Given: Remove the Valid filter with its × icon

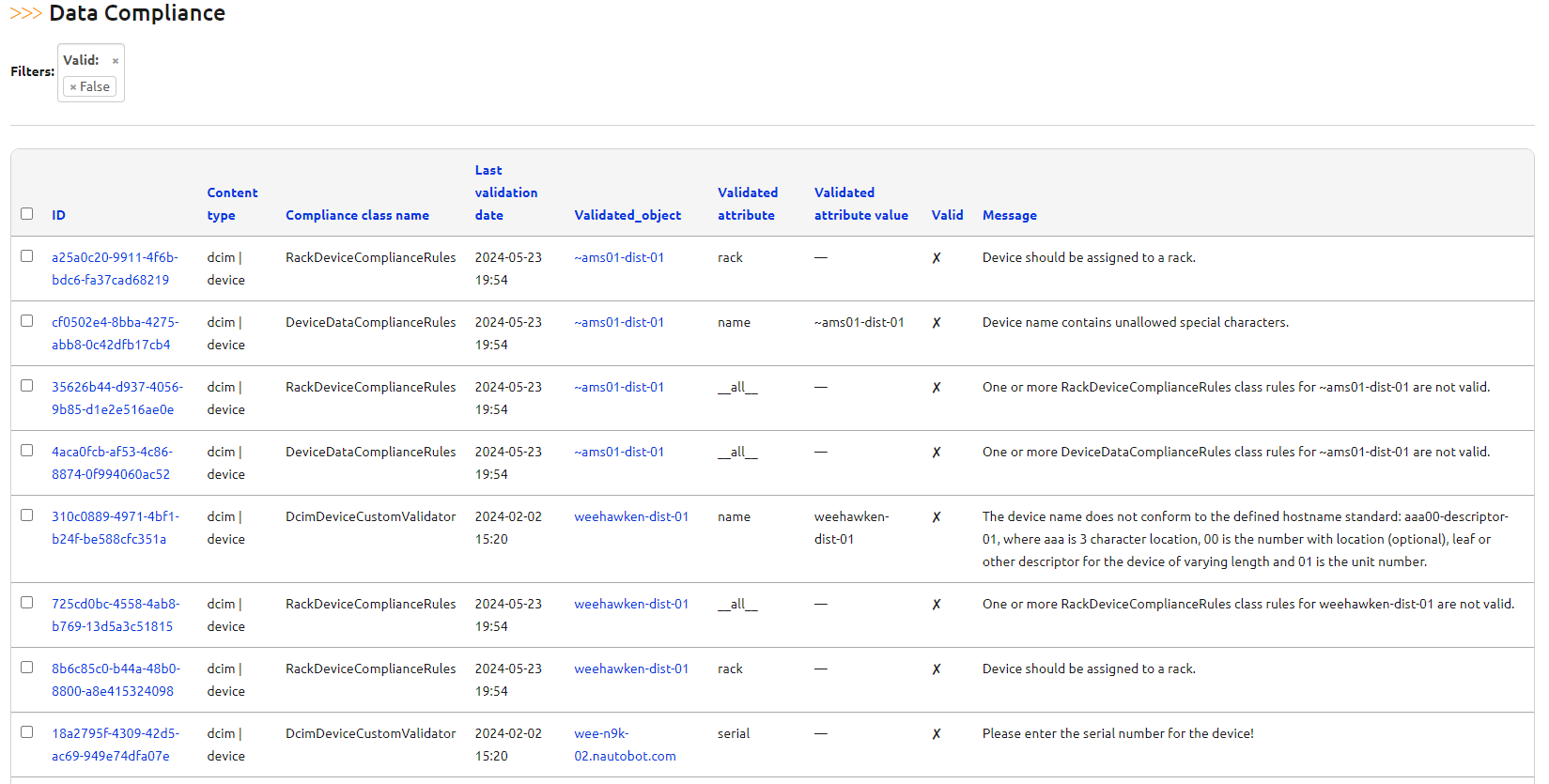Looking at the screenshot, I should [x=116, y=61].
